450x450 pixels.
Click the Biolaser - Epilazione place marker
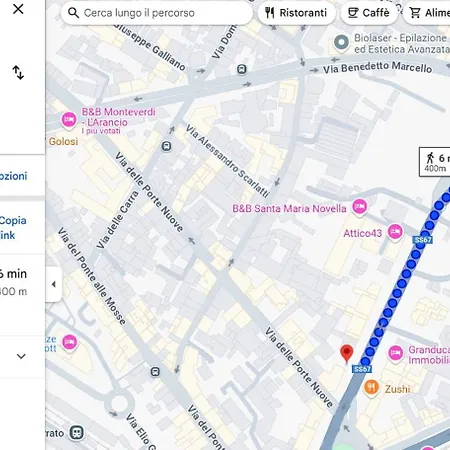tap(341, 43)
